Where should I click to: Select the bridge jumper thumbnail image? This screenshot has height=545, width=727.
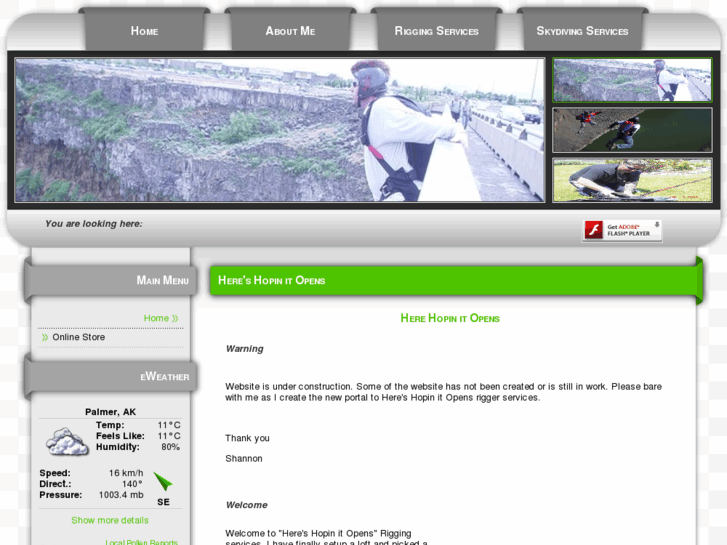click(632, 80)
